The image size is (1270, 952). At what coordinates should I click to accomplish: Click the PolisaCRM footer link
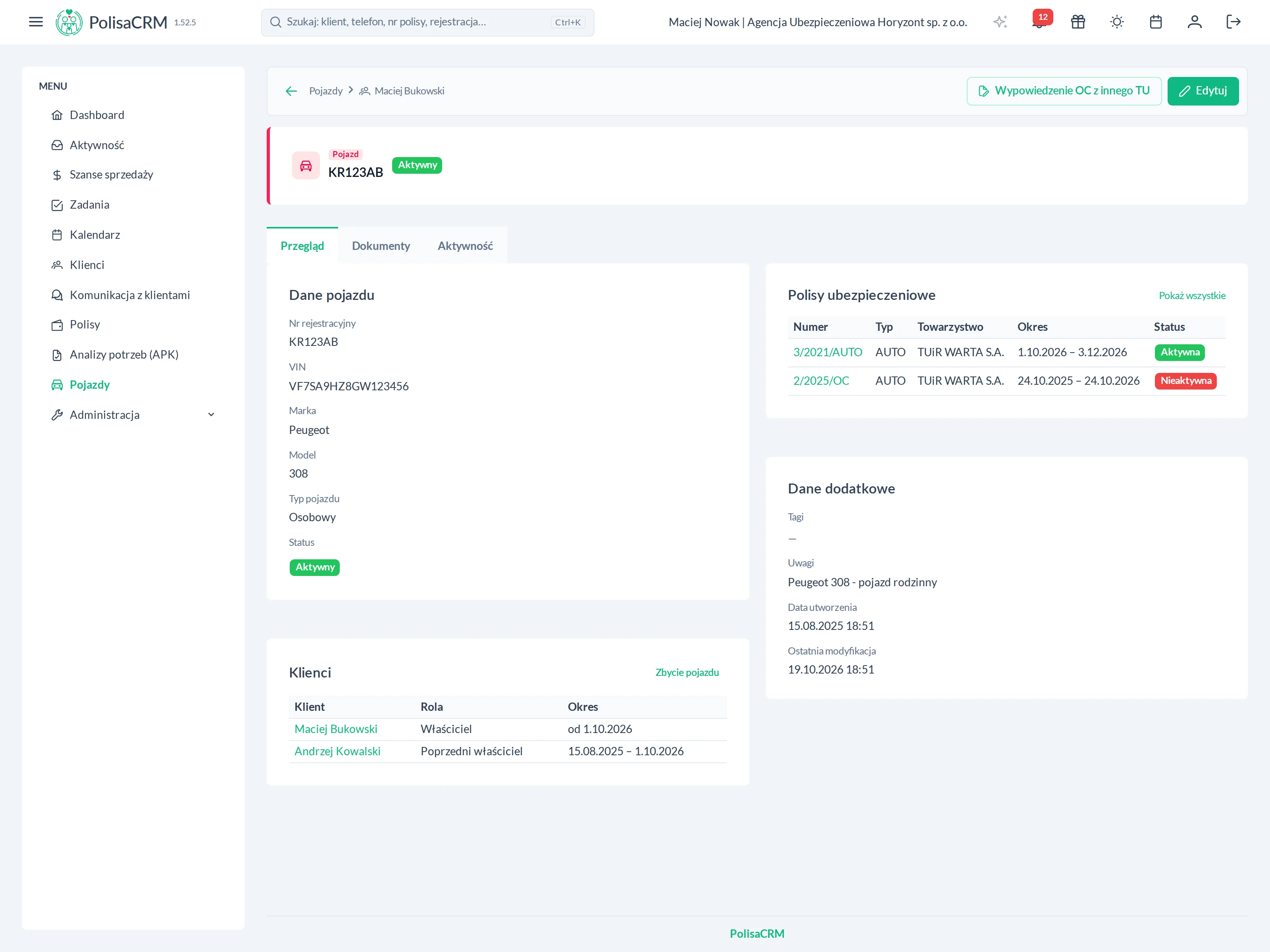coord(757,934)
